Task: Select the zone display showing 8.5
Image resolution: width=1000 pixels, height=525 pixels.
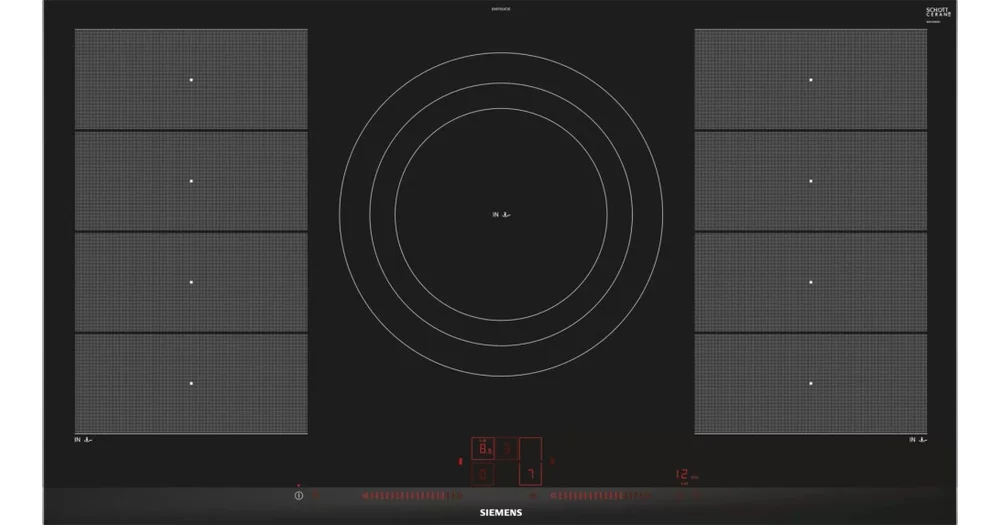Action: click(x=482, y=446)
